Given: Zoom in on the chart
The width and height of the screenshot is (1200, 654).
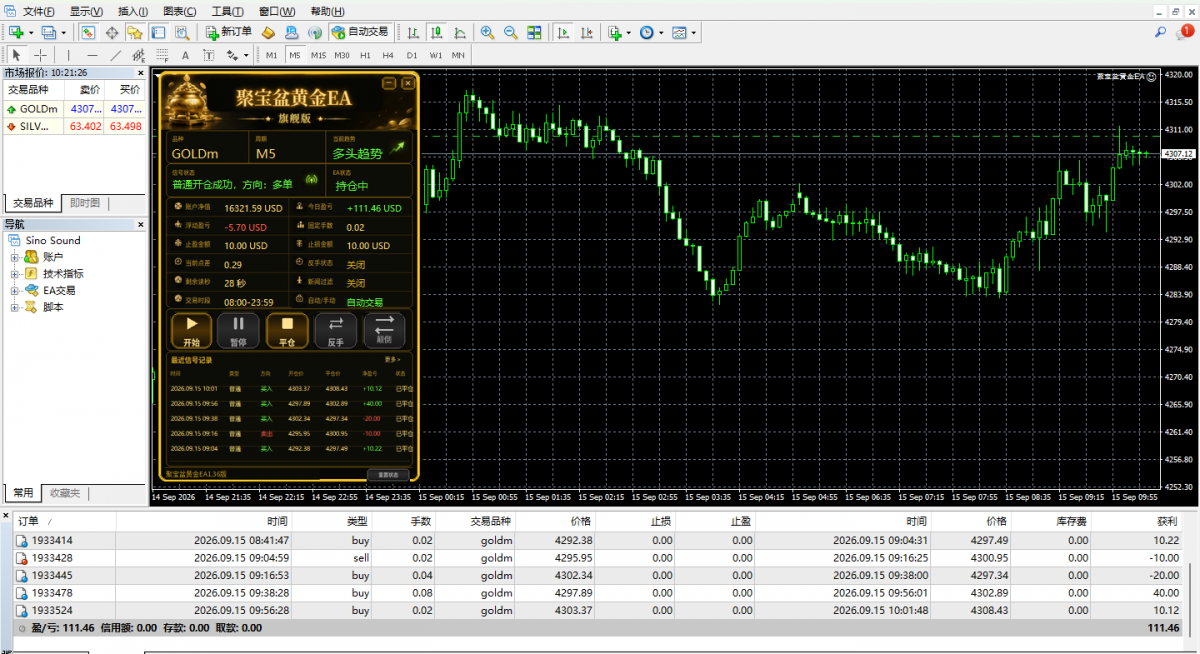Looking at the screenshot, I should pos(487,32).
